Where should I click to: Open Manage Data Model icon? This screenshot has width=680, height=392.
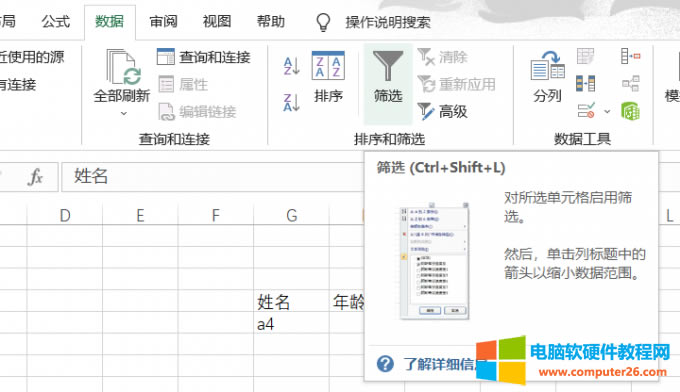(631, 111)
